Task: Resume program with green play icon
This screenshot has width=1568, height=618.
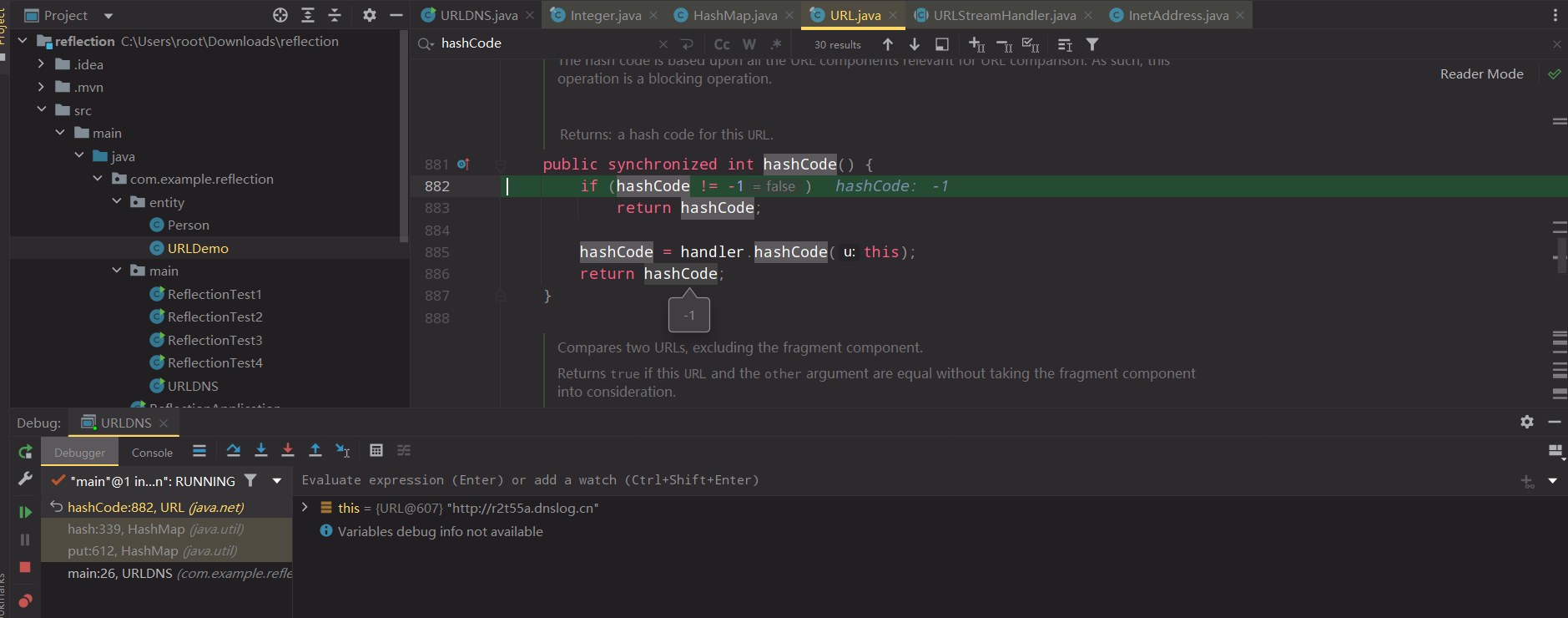Action: pyautogui.click(x=25, y=512)
